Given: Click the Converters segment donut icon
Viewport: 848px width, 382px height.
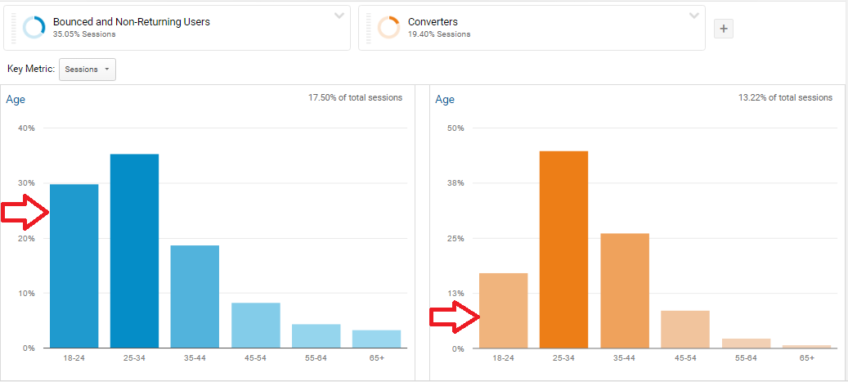Looking at the screenshot, I should click(389, 28).
